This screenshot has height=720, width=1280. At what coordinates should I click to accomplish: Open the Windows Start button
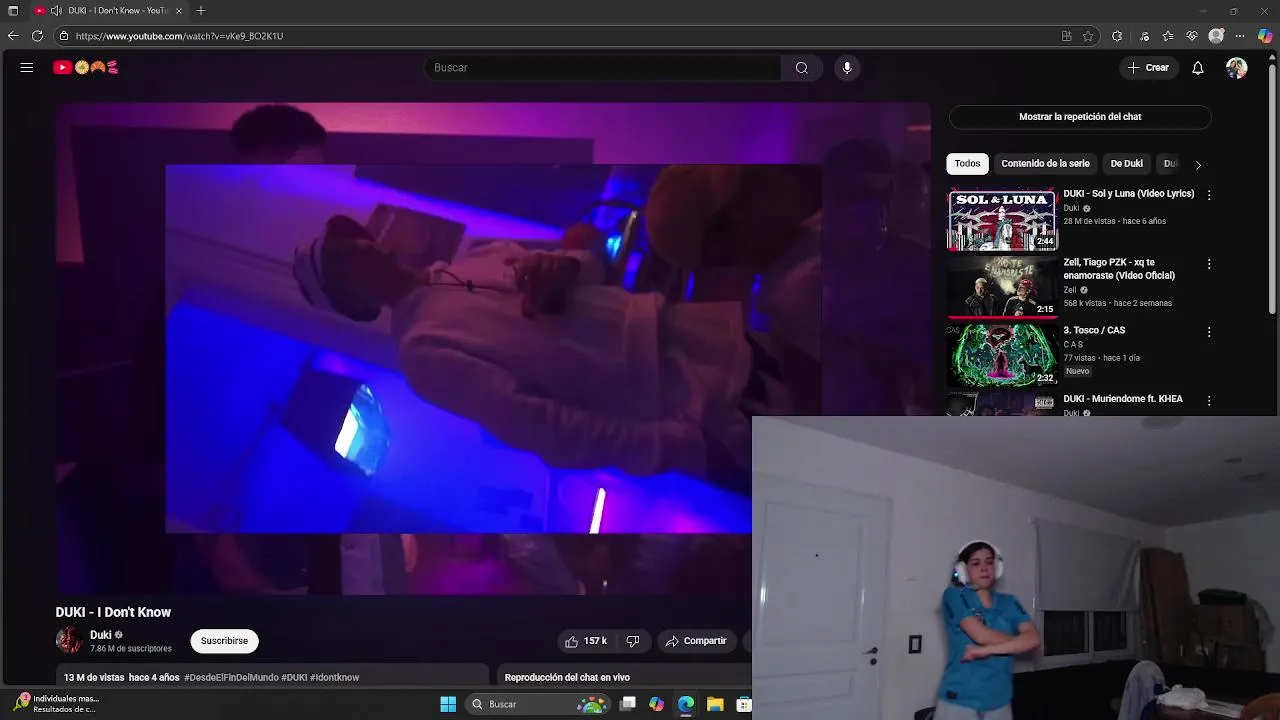448,704
